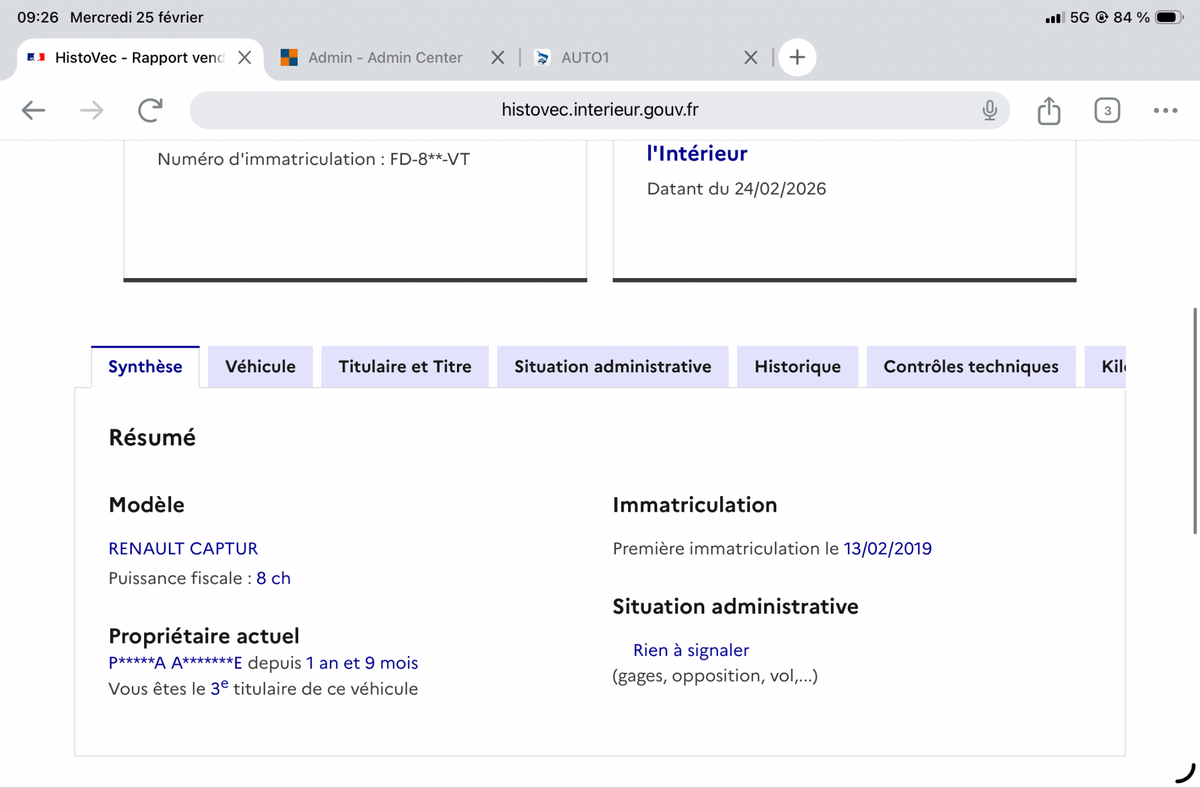
Task: Tap the browser forward arrow
Action: pos(91,110)
